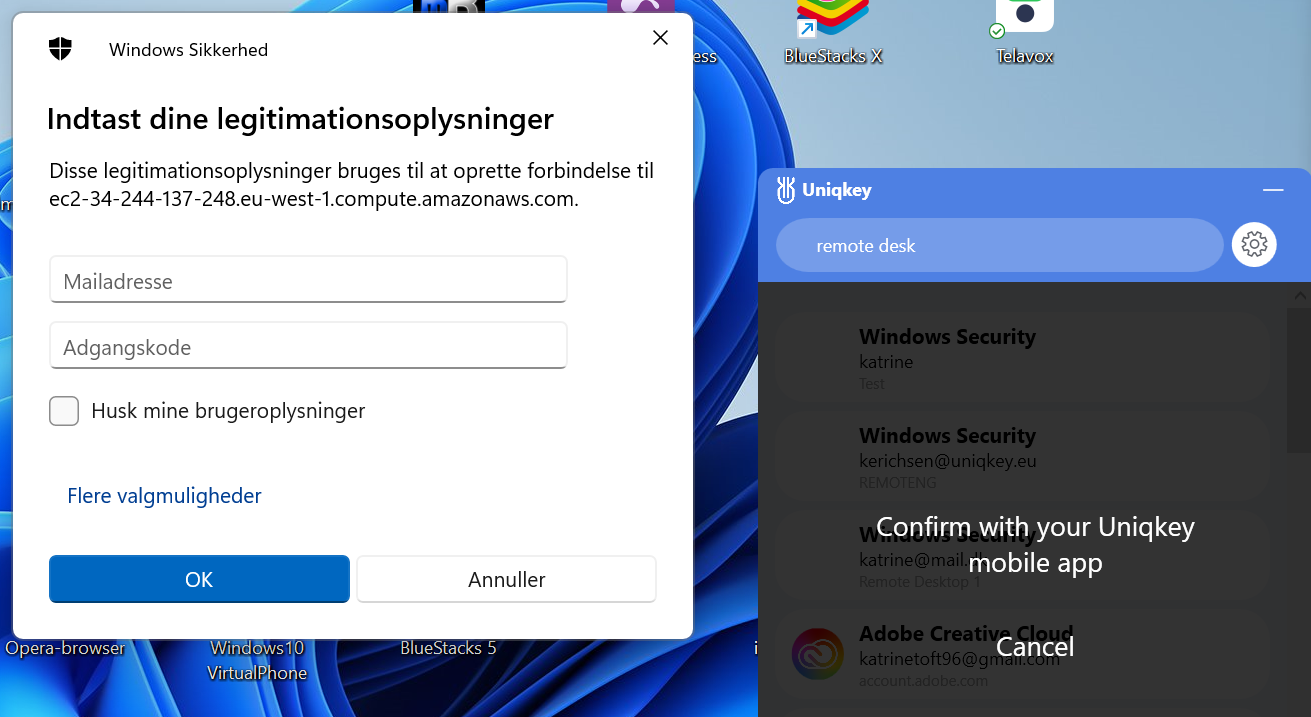Click the ec2 amazonaws.com server address text
This screenshot has width=1311, height=717.
point(314,199)
